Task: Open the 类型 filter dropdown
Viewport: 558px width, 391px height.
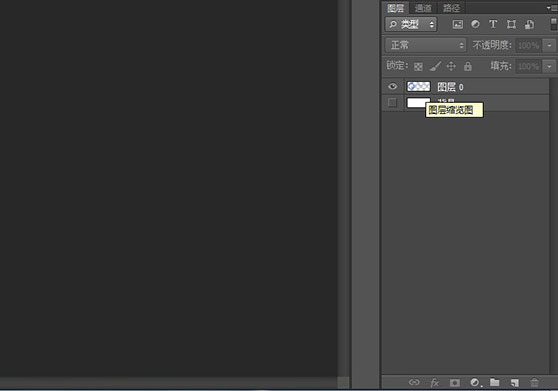Action: click(x=411, y=24)
